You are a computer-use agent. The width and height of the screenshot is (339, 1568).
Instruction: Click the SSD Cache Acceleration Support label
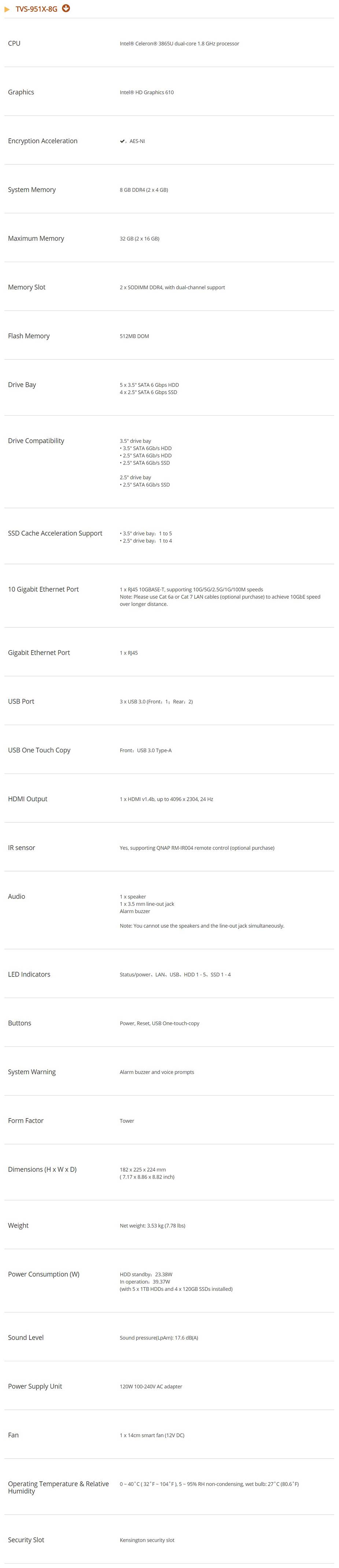tap(55, 533)
